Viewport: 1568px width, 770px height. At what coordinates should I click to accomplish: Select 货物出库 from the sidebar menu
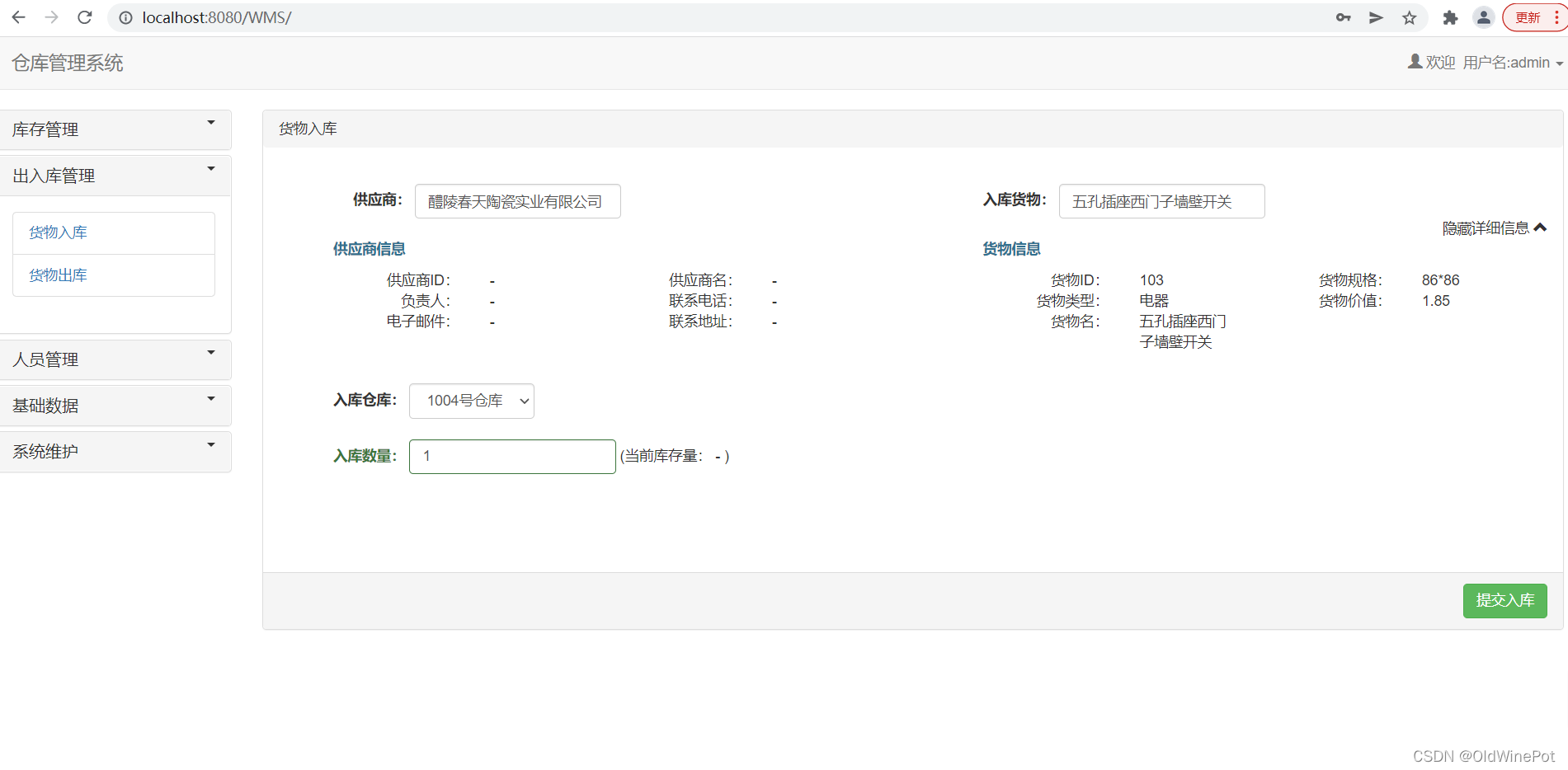(58, 275)
